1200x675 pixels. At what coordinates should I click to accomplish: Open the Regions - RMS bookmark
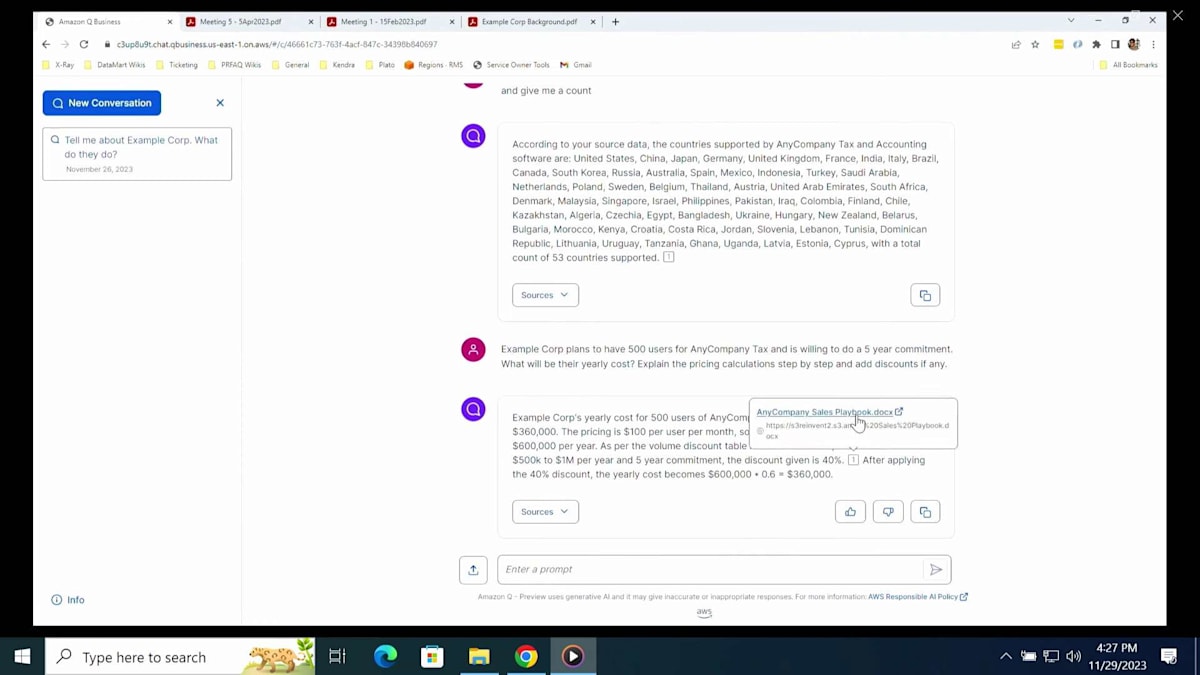point(434,65)
